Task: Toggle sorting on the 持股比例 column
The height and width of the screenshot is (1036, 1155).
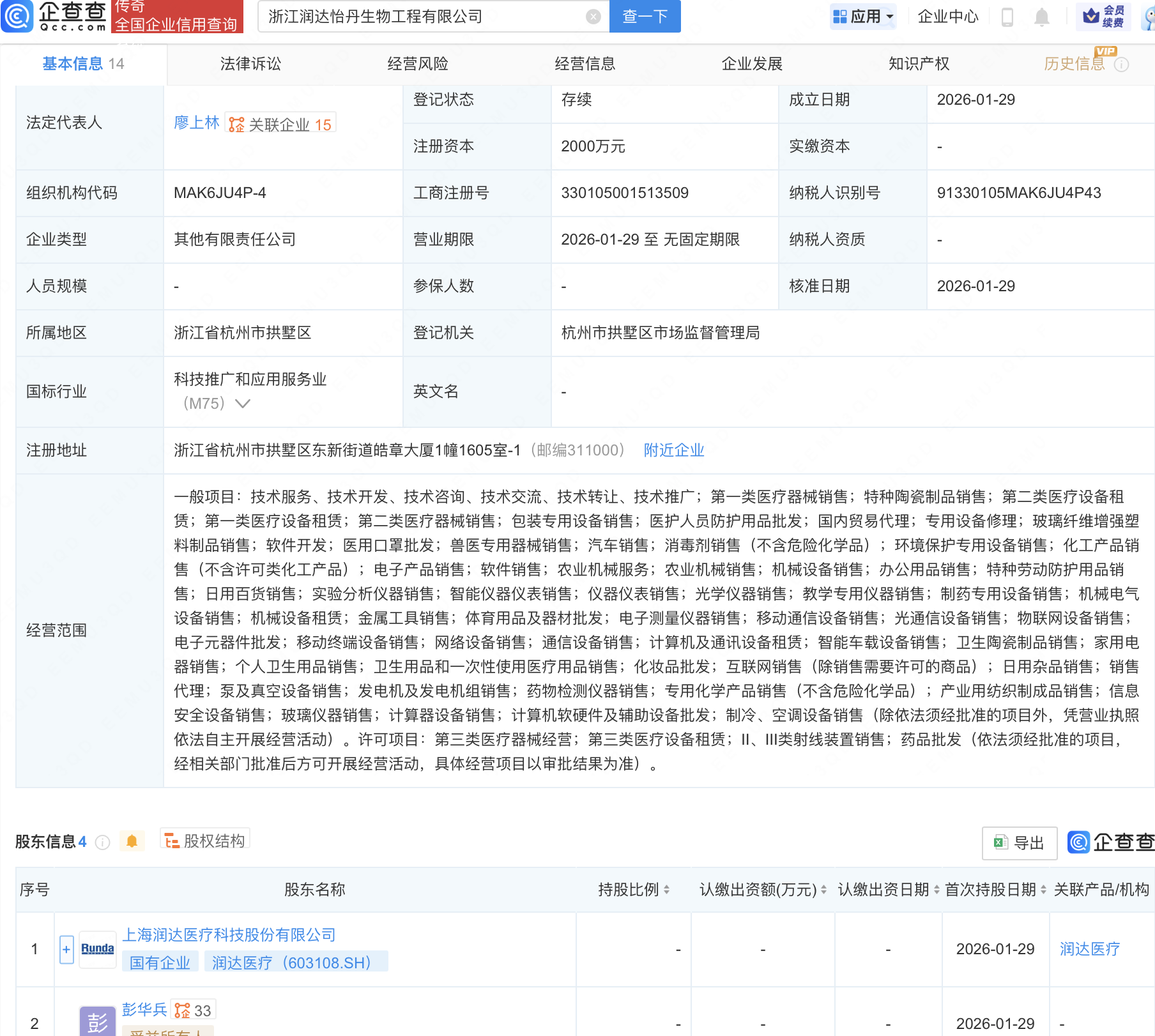Action: [666, 889]
